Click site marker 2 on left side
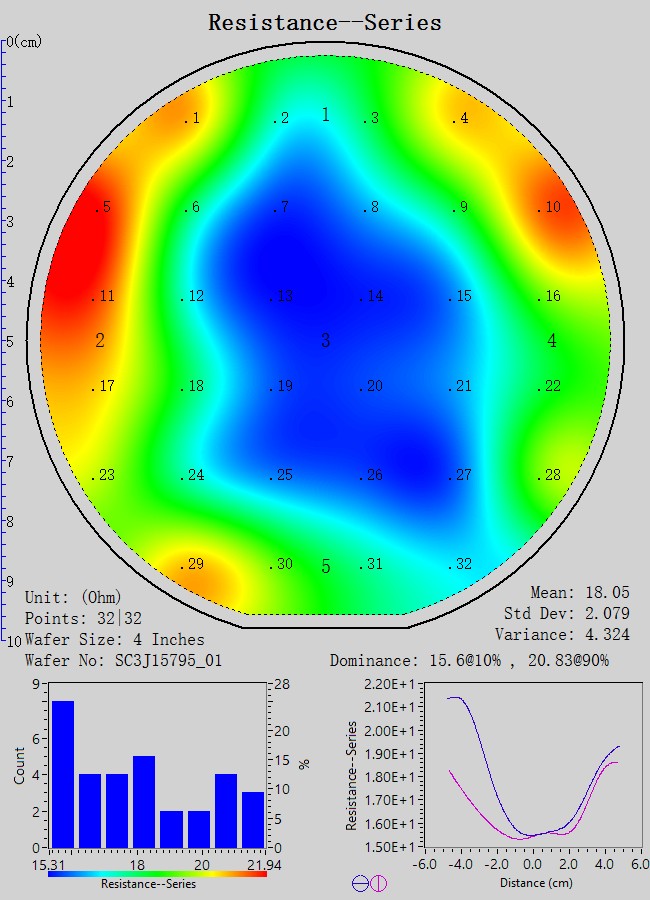650x900 pixels. [x=100, y=341]
